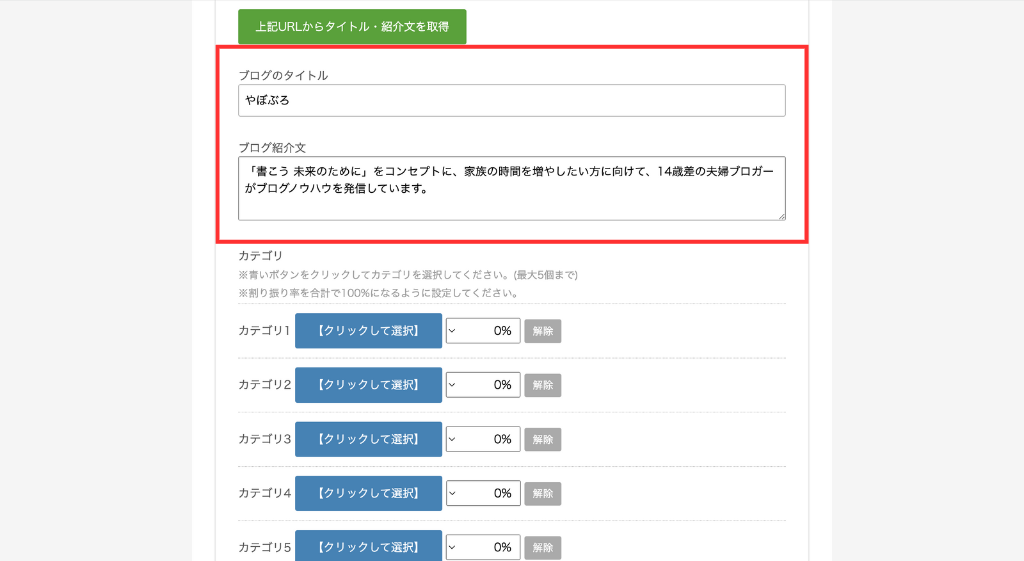Expand the カテゴリ2 allocation percentage dropdown
Viewport: 1024px width, 561px height.
[x=483, y=385]
